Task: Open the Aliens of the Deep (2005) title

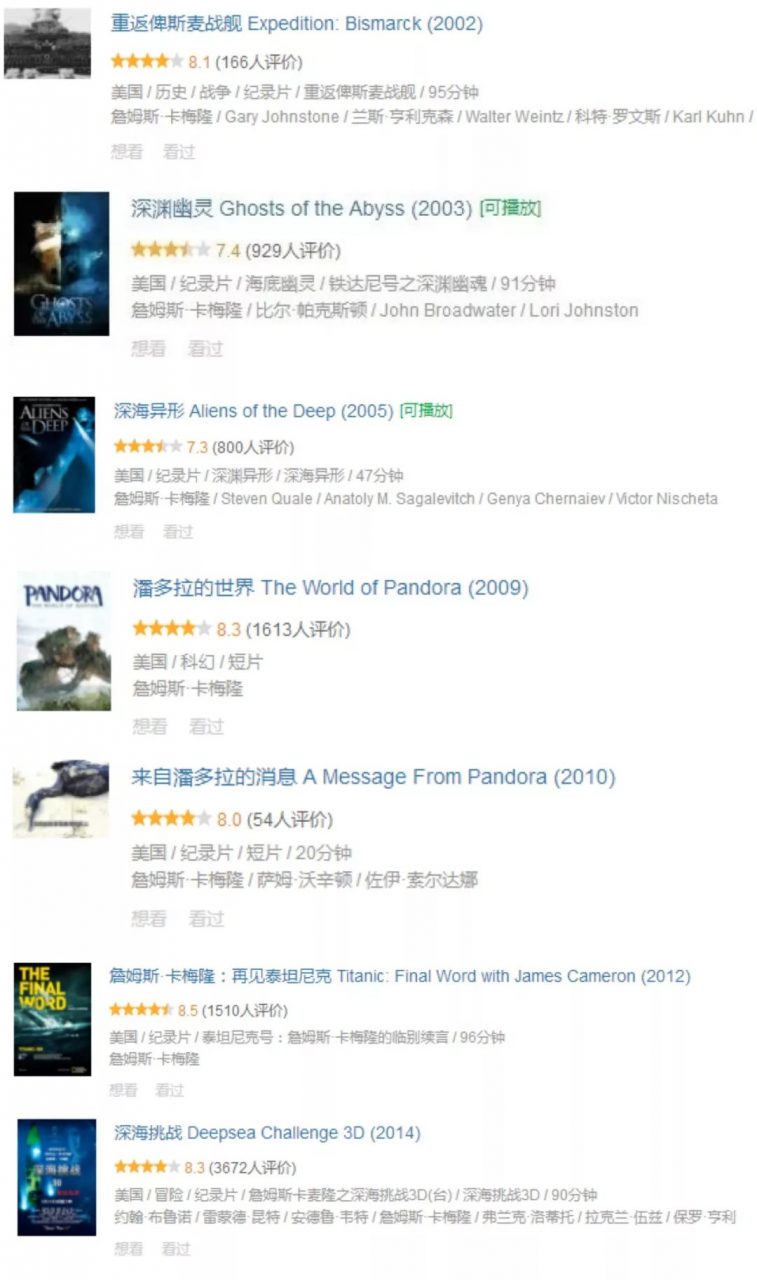Action: 253,411
